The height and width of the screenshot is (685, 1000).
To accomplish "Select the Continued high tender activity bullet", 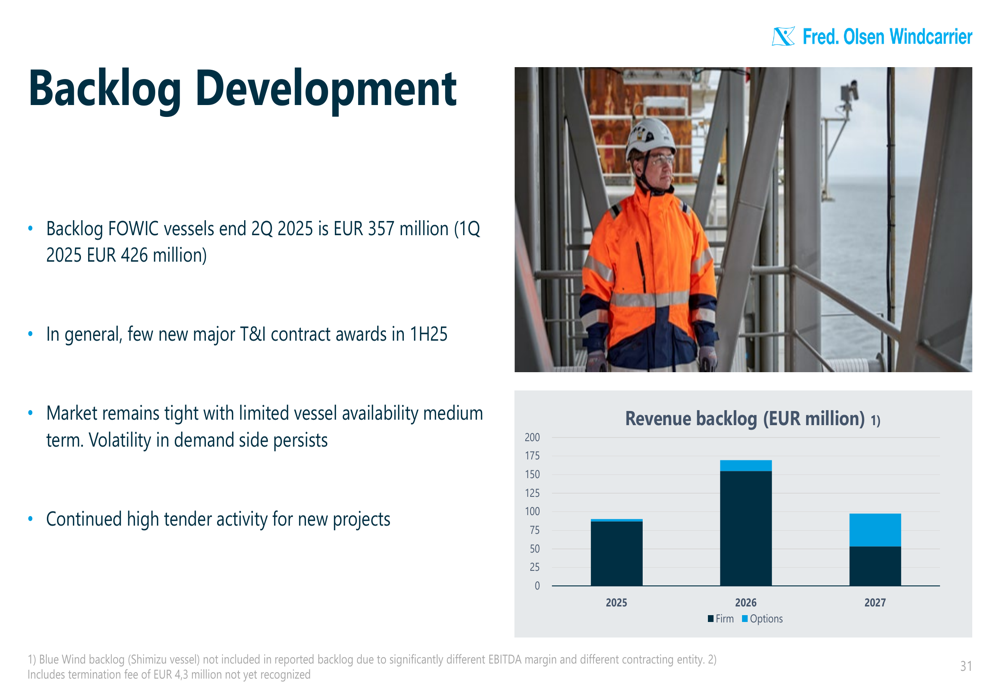I will coord(218,519).
